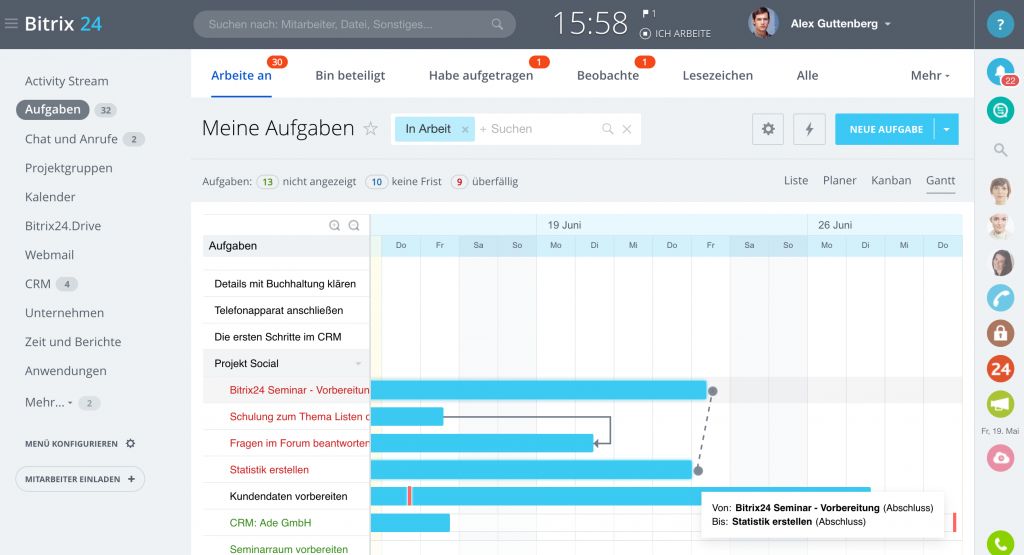Screen dimensions: 1024x555
Task: Select the Schulung zum Thema Listen Gantt bar
Action: pos(407,417)
